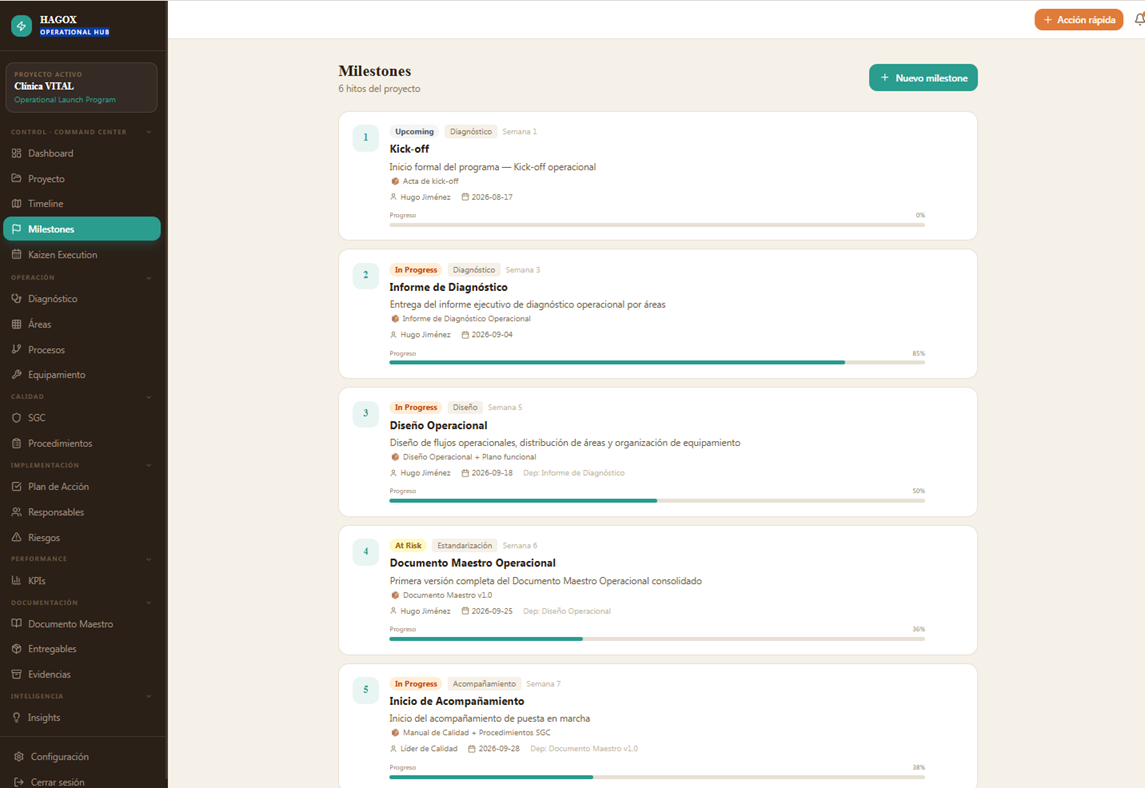The width and height of the screenshot is (1145, 788).
Task: Click the Cerrar sesión logout icon
Action: 19,782
